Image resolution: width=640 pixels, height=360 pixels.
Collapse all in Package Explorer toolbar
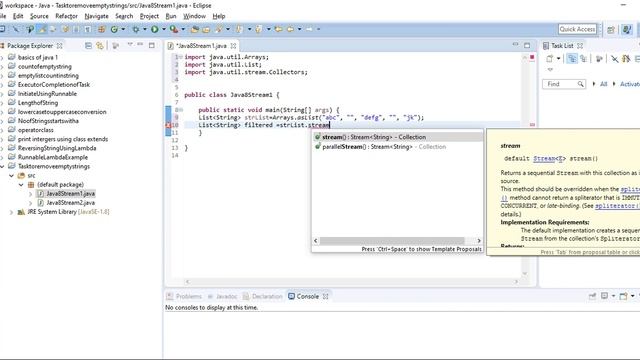[x=89, y=46]
